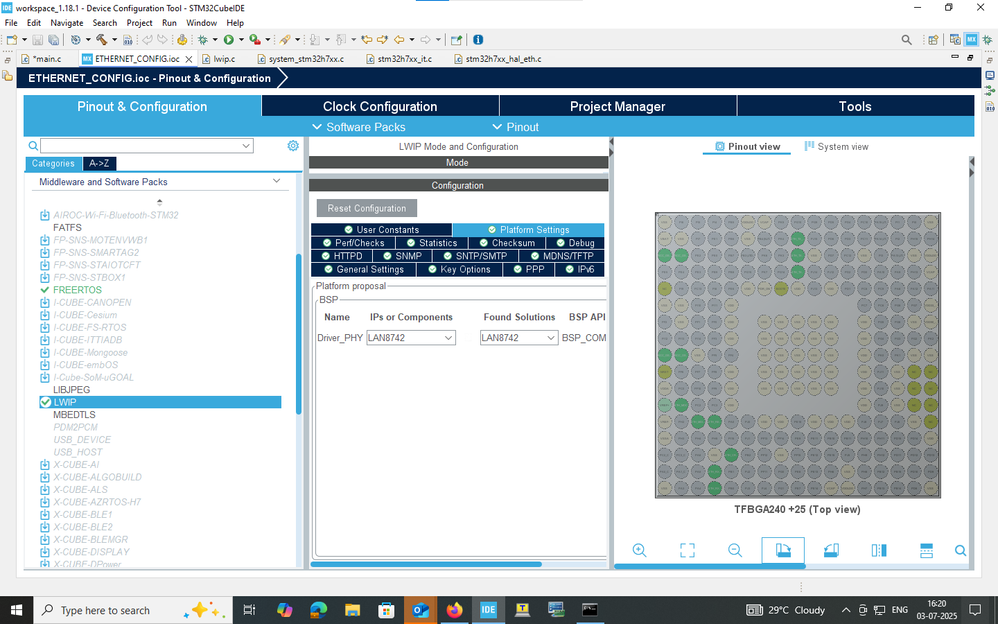The height and width of the screenshot is (624, 998).
Task: Click the STM32CubeIDE taskbar icon
Action: pos(488,610)
